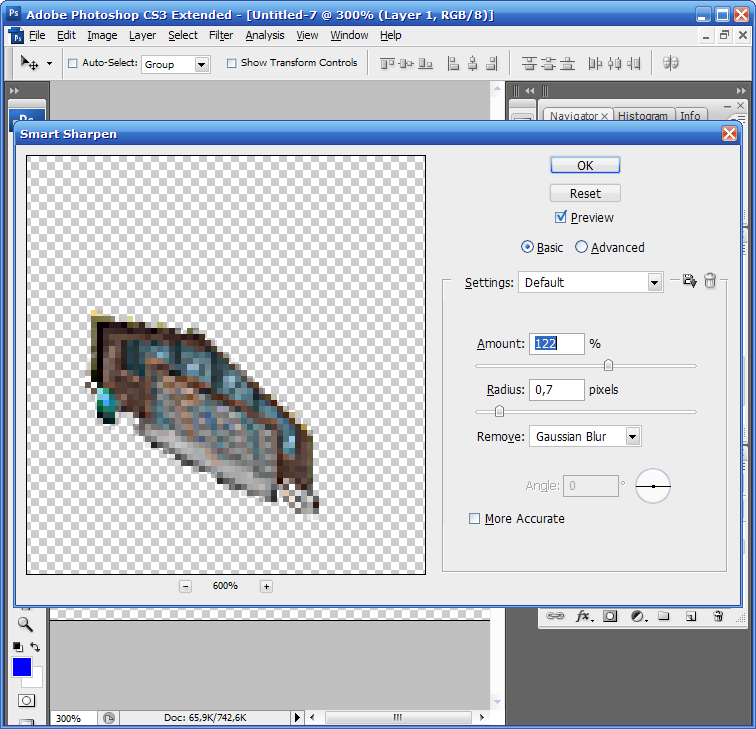Click status bar preview icon next to 300%
The height and width of the screenshot is (729, 756).
click(x=109, y=718)
